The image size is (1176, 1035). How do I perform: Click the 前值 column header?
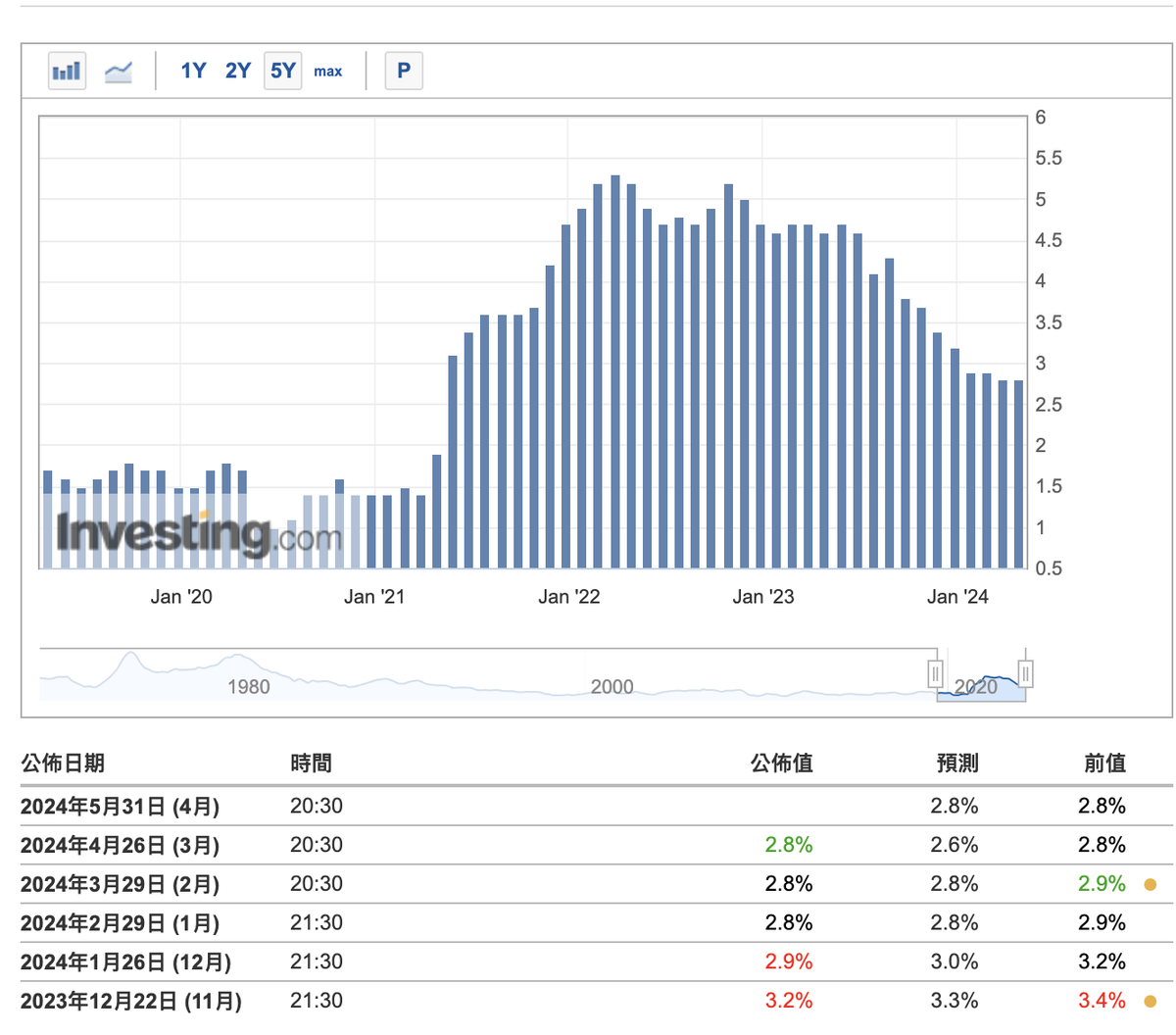(1104, 764)
